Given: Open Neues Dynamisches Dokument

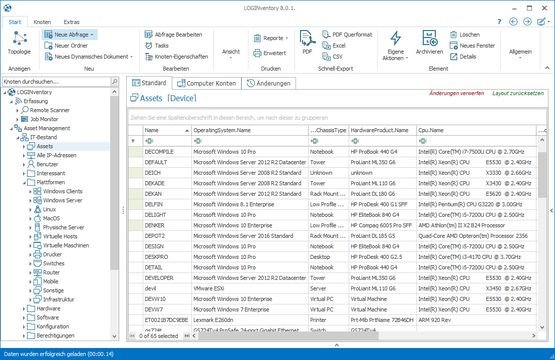Looking at the screenshot, I should pos(88,56).
